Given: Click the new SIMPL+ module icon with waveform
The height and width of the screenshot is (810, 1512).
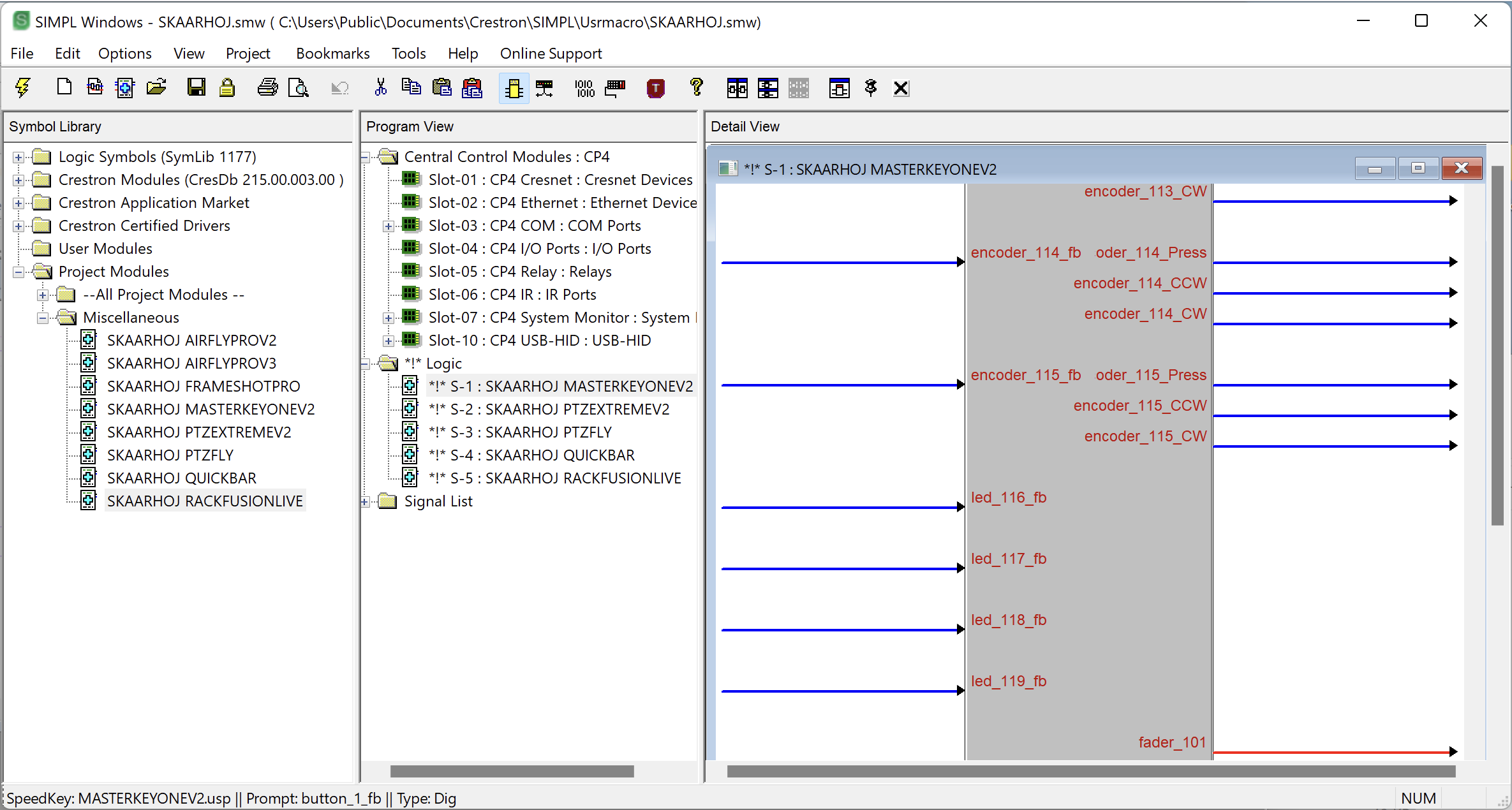Looking at the screenshot, I should (x=94, y=87).
